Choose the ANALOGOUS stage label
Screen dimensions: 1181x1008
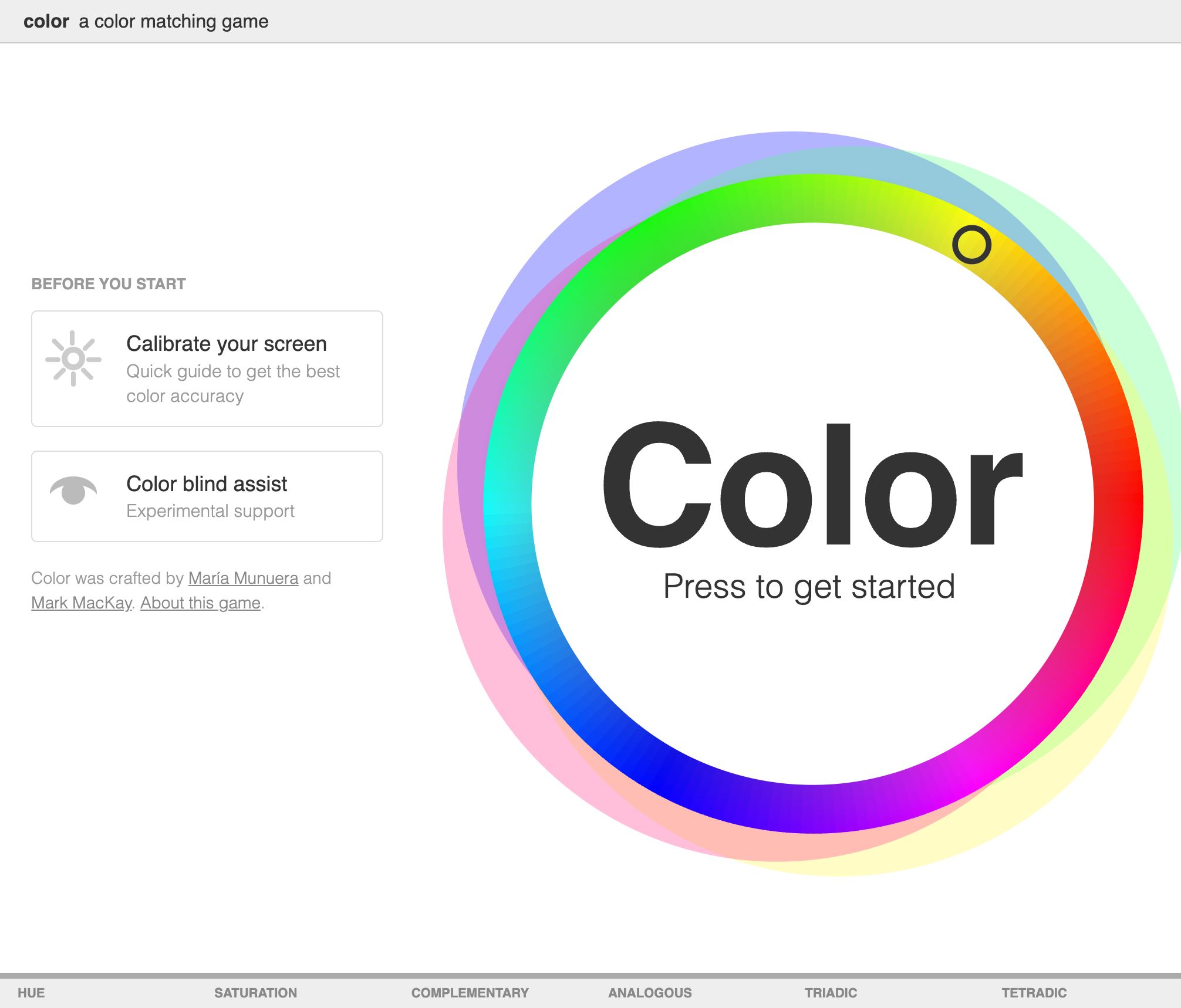(x=650, y=993)
